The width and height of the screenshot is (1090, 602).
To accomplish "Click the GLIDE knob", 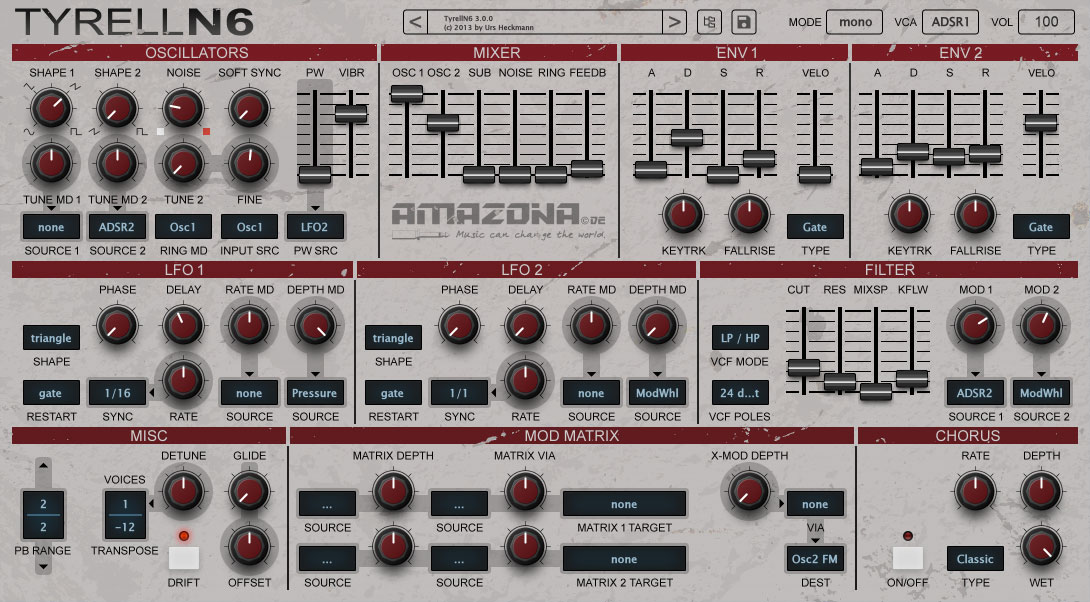I will [249, 491].
